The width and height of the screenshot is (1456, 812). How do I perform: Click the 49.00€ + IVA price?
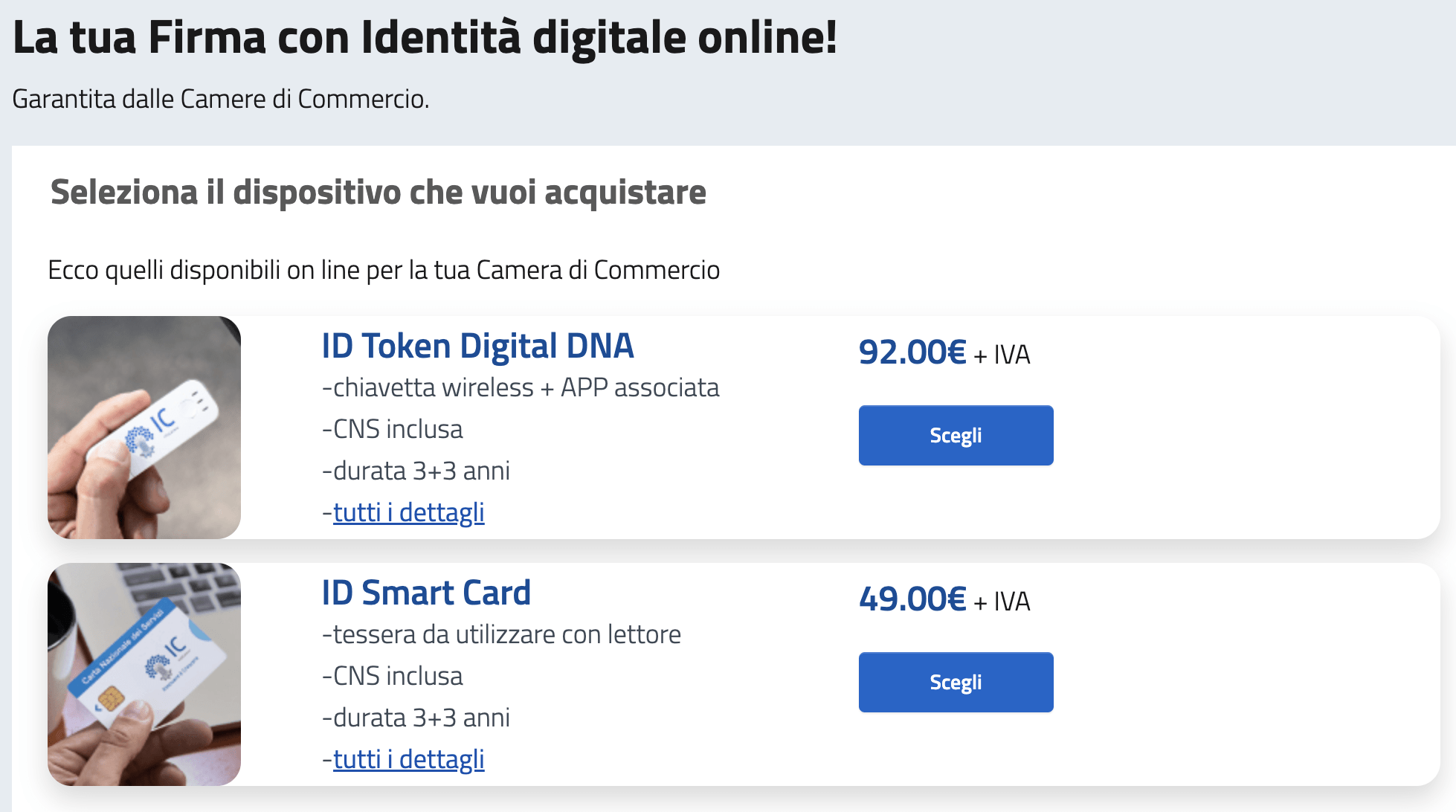[x=944, y=599]
